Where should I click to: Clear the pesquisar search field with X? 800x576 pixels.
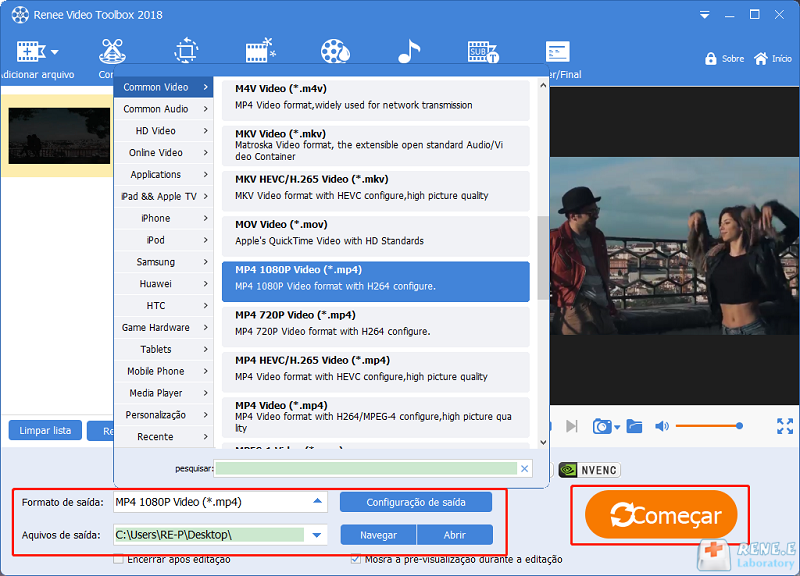tap(524, 468)
